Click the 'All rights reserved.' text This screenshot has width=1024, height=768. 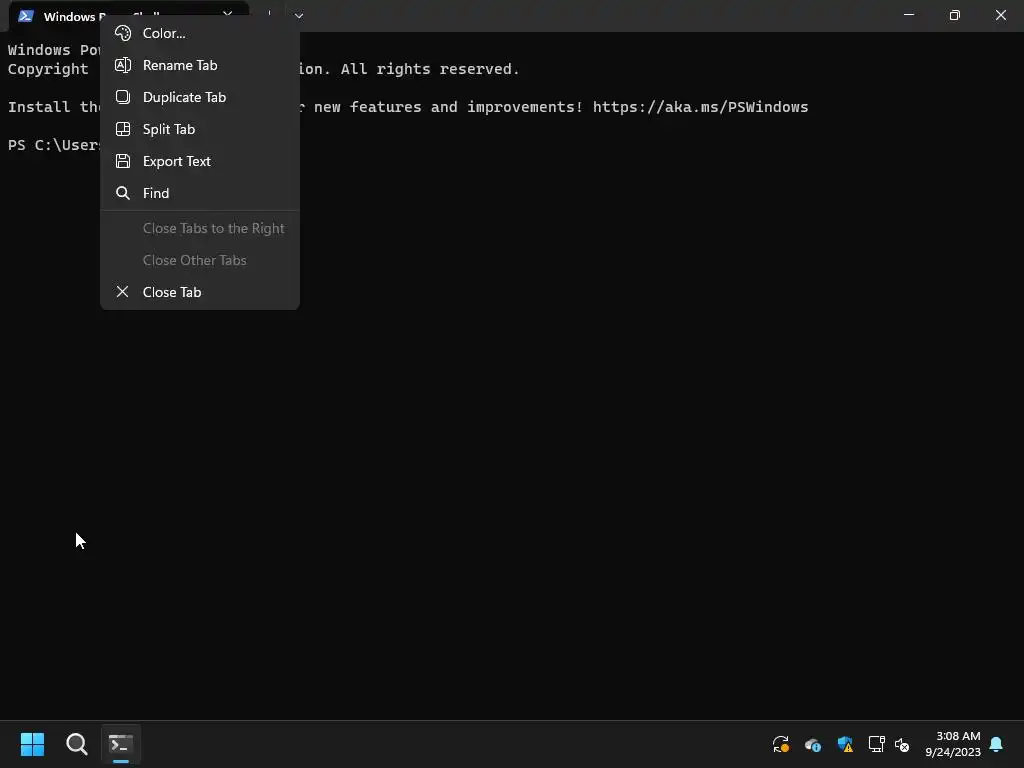click(430, 69)
